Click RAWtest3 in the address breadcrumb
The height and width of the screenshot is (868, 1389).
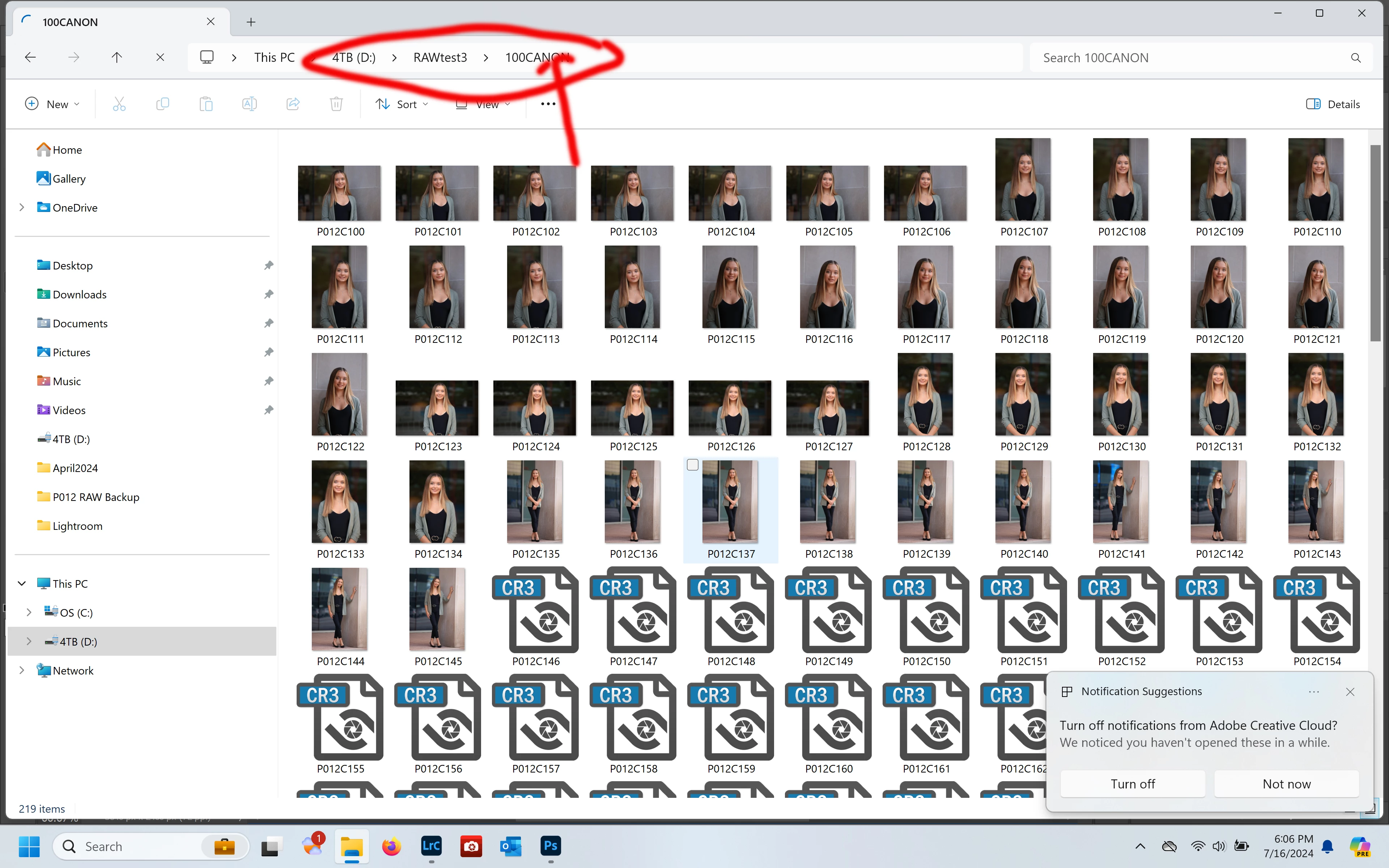[x=439, y=58]
